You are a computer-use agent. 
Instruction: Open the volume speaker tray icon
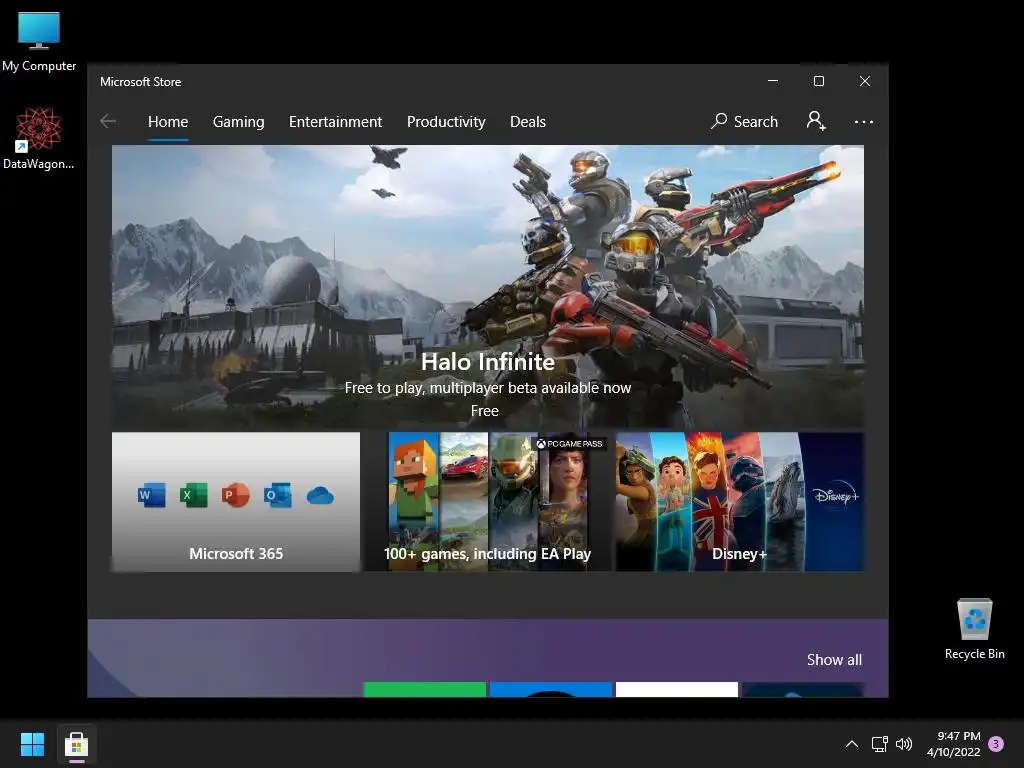[x=904, y=744]
